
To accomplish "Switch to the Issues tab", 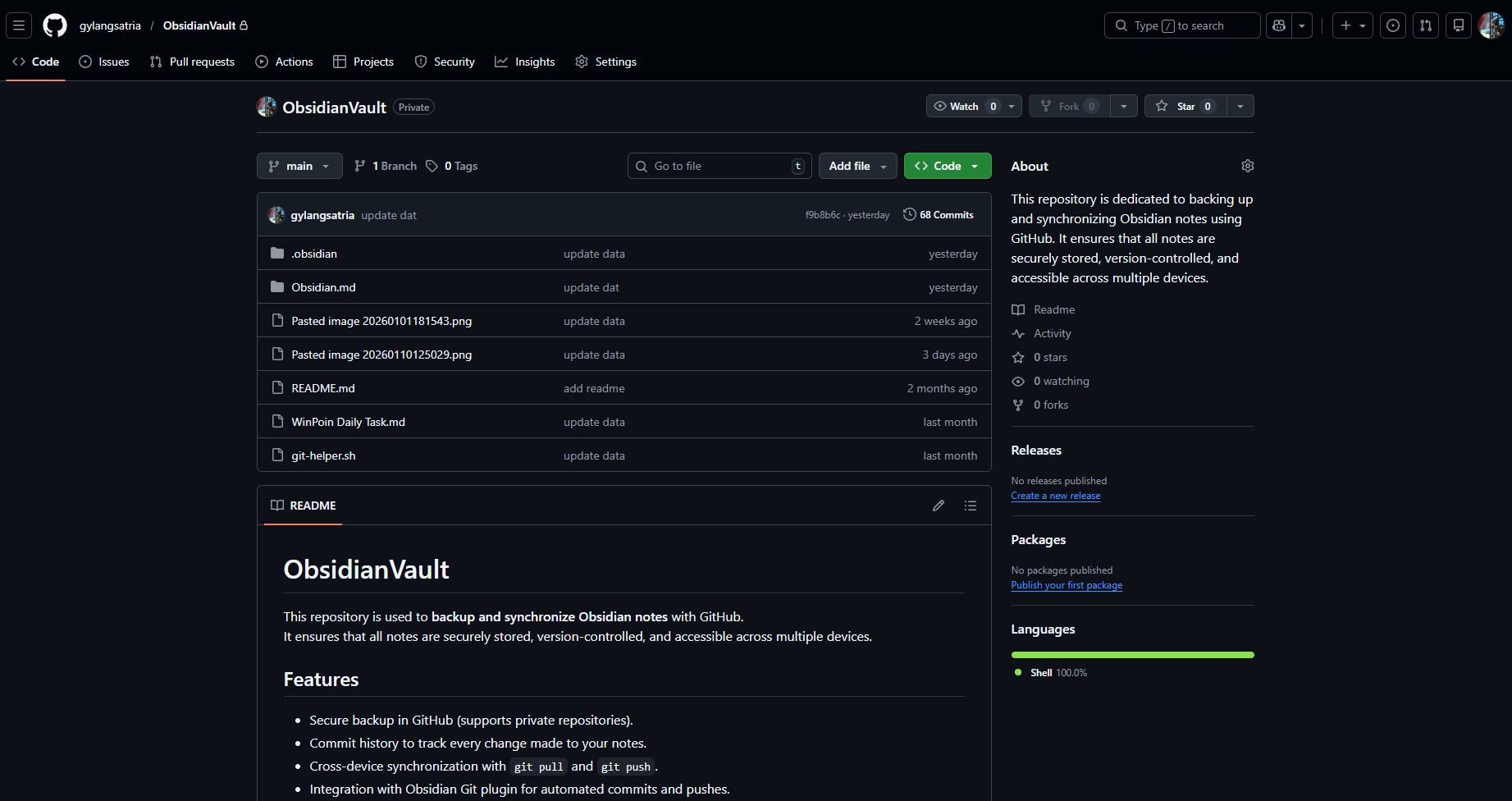I will 104,62.
